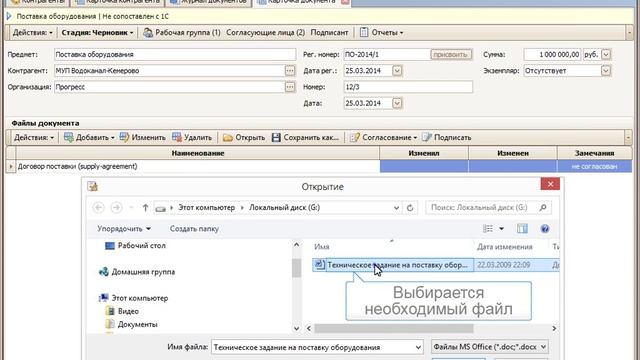Image resolution: width=640 pixels, height=360 pixels.
Task: Click Изменить in the files toolbar
Action: point(142,138)
